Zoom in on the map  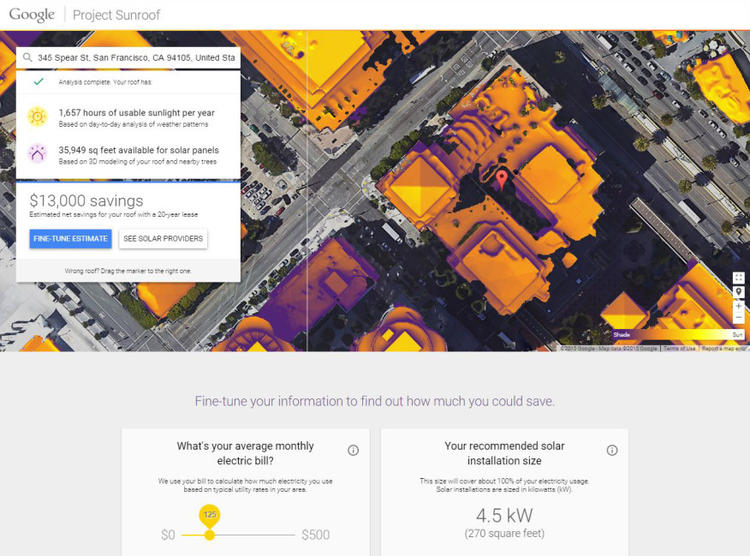coord(738,306)
